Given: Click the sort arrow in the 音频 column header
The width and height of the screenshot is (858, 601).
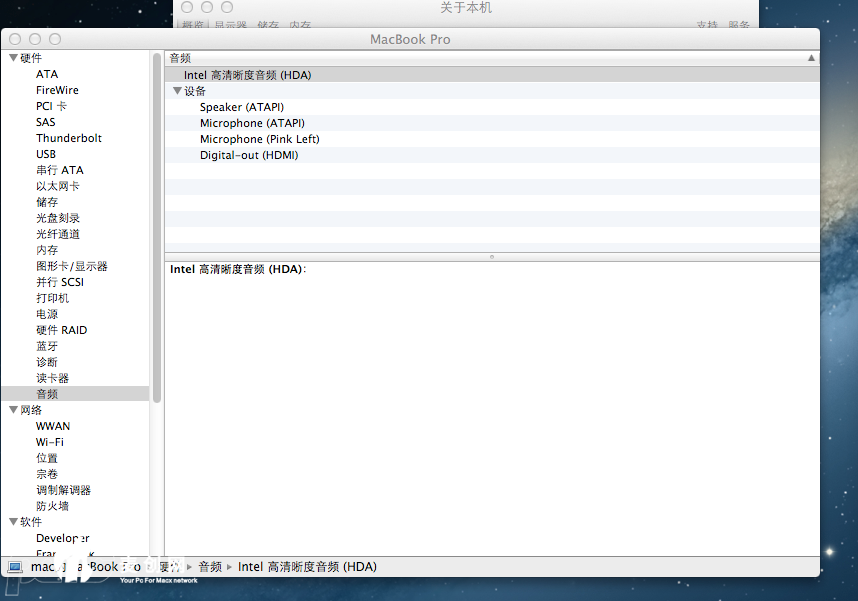Looking at the screenshot, I should (811, 59).
